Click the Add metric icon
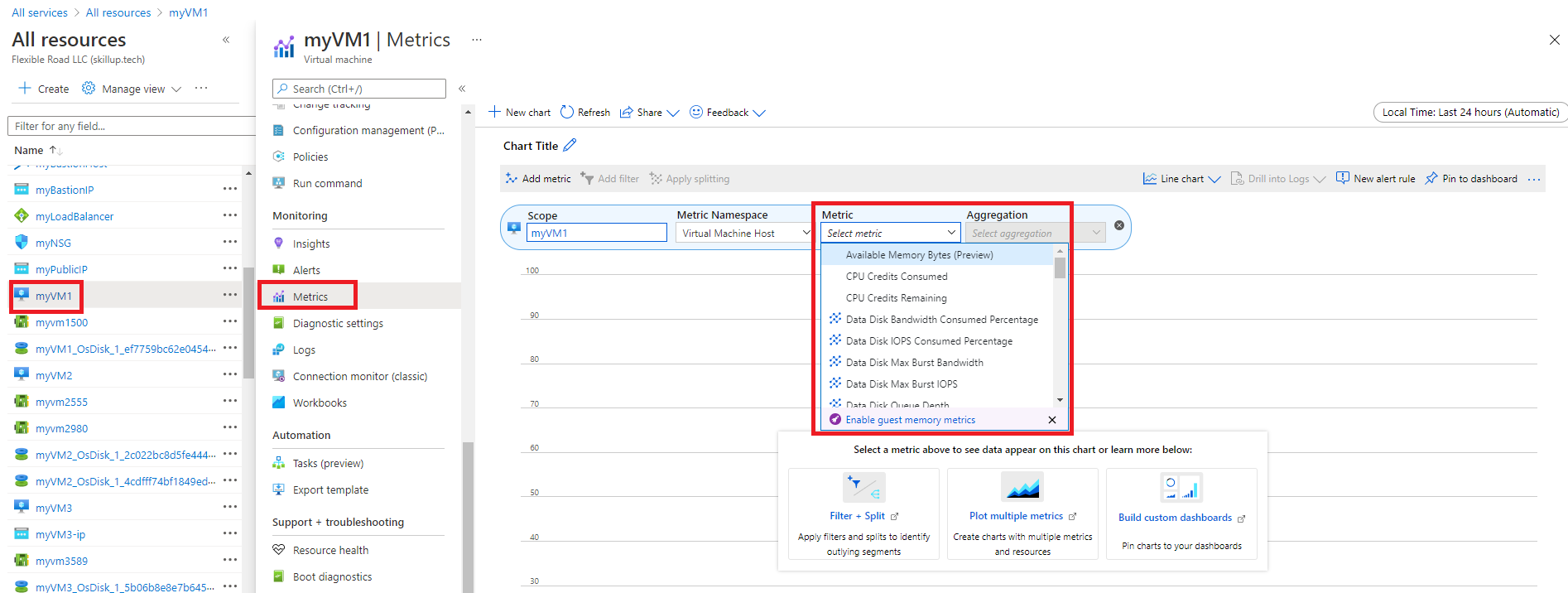Viewport: 1568px width, 593px height. (512, 178)
